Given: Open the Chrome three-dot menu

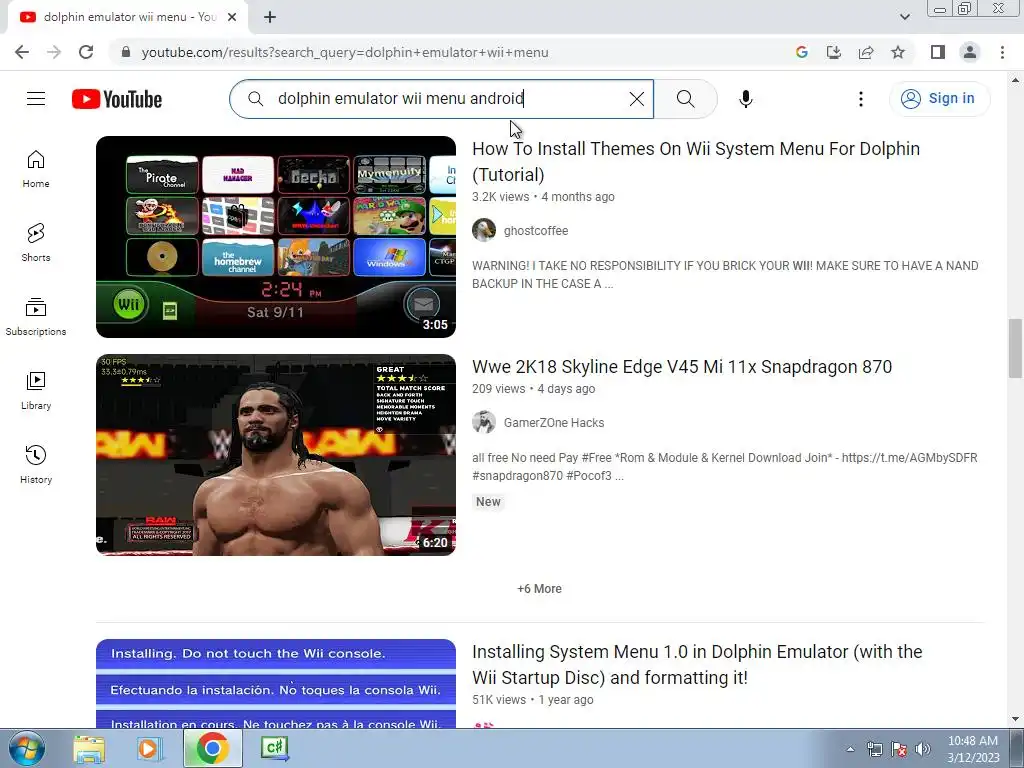Looking at the screenshot, I should 1002,52.
